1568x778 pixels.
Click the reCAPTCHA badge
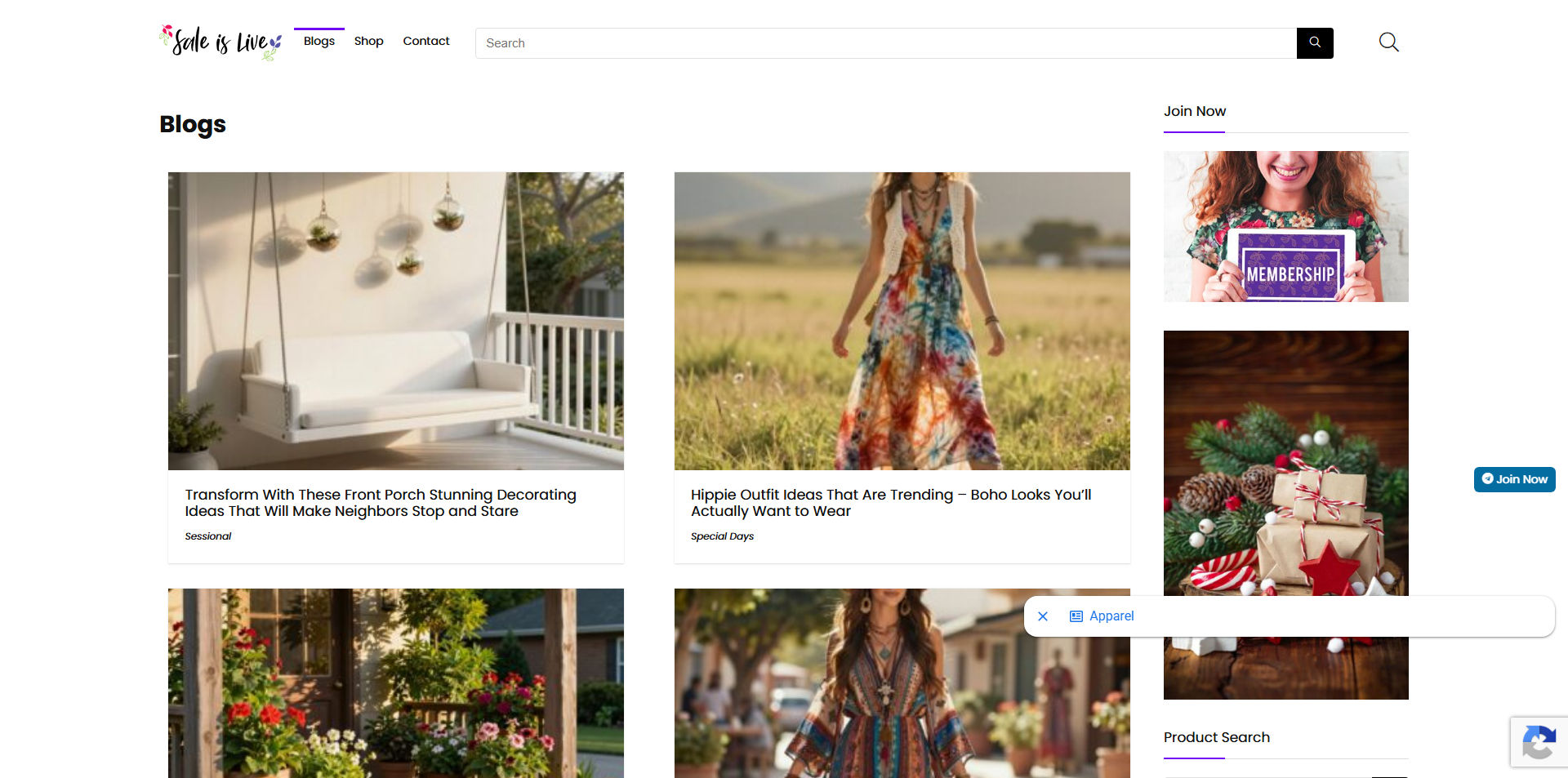tap(1539, 742)
